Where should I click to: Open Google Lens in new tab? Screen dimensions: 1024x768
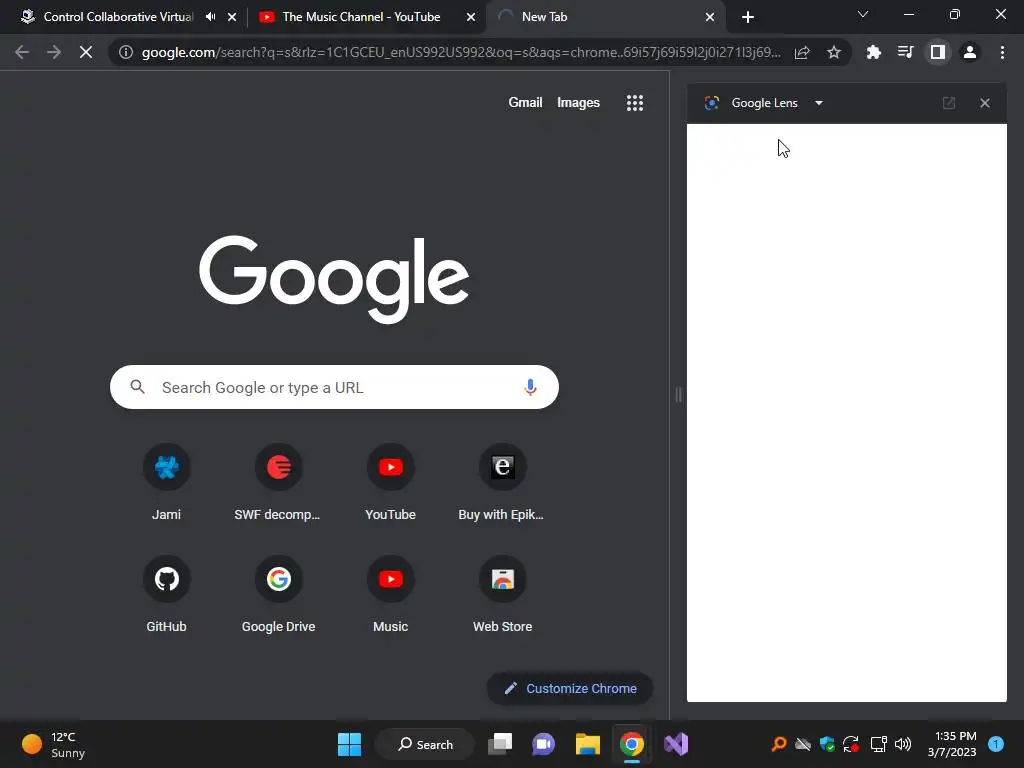[x=949, y=103]
